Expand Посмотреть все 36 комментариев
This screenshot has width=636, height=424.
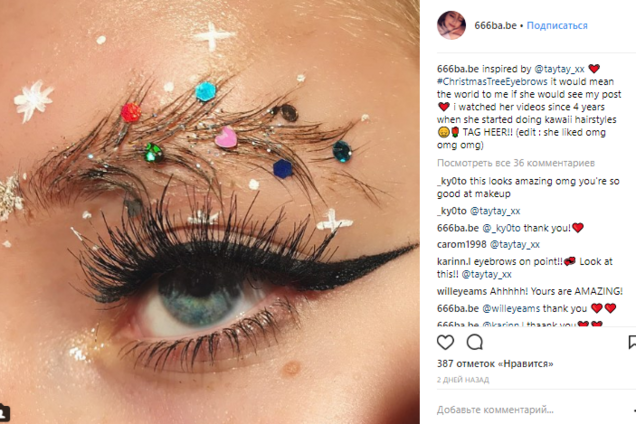click(x=516, y=163)
